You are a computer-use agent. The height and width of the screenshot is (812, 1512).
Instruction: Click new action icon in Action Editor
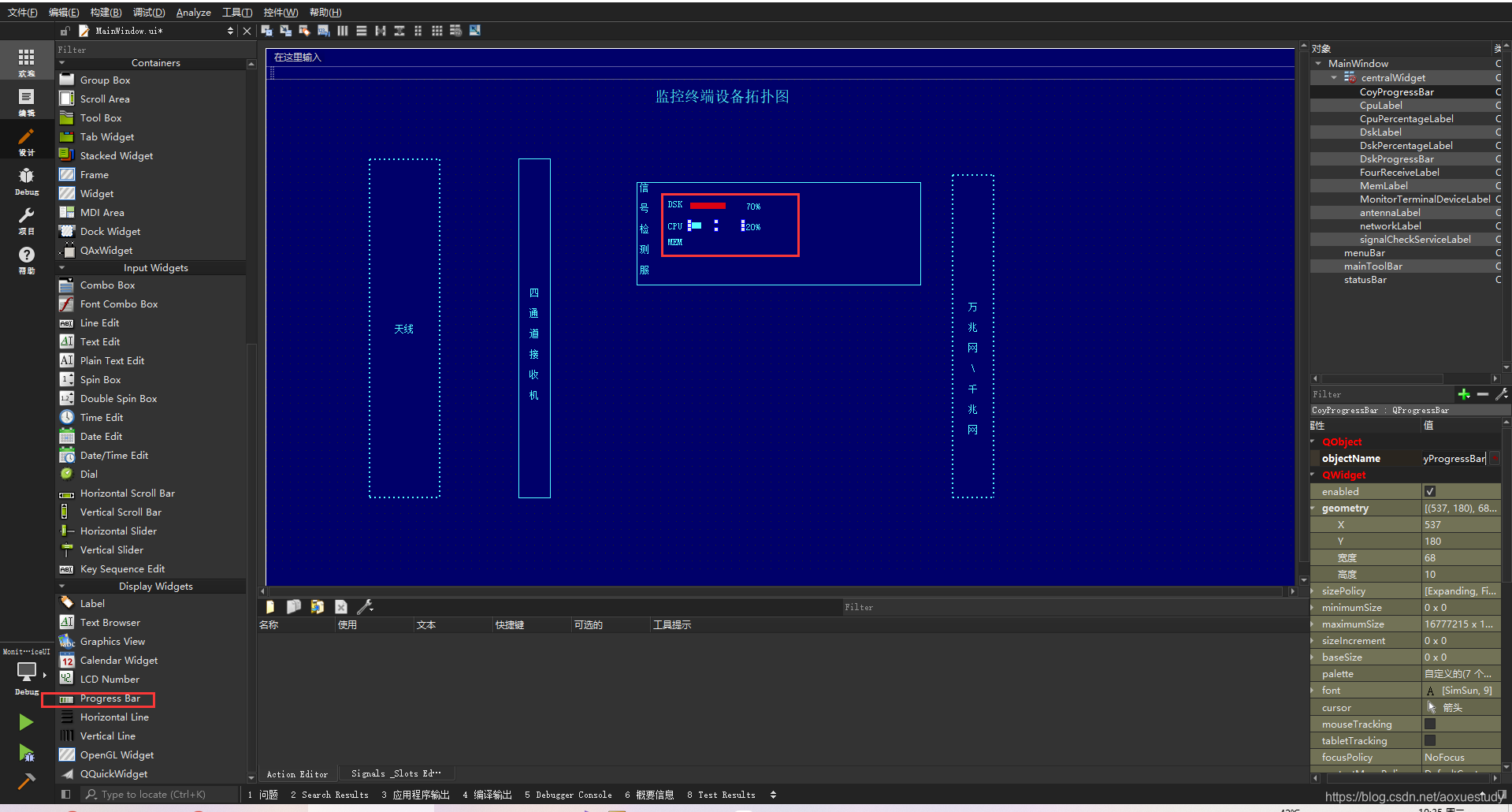pyautogui.click(x=270, y=607)
